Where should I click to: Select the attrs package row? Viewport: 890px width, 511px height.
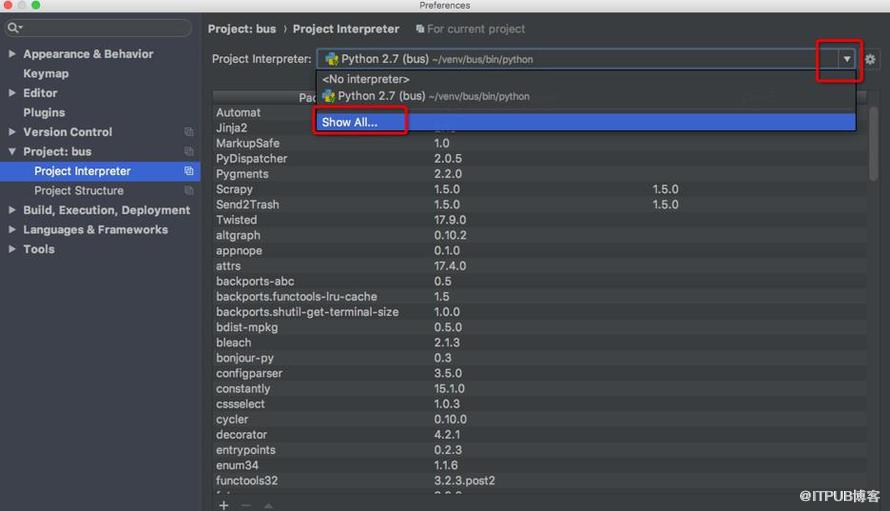click(x=539, y=266)
